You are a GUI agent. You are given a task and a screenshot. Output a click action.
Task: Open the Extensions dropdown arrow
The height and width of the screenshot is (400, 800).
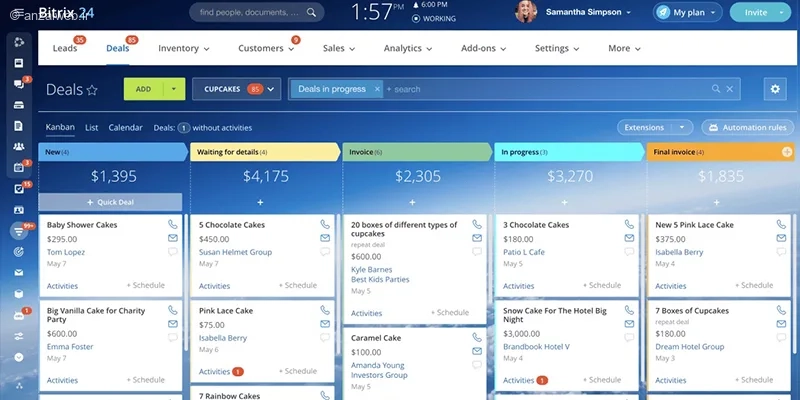click(682, 128)
